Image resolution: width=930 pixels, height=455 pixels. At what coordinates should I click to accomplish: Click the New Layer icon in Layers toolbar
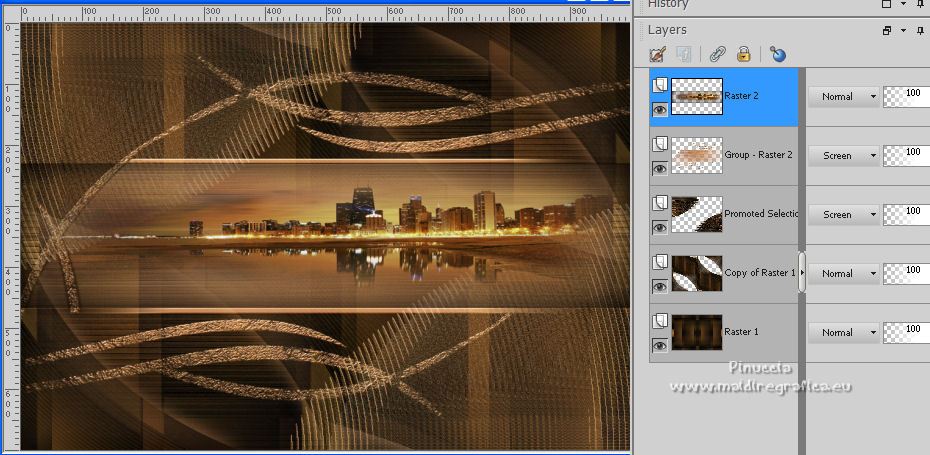tap(658, 55)
